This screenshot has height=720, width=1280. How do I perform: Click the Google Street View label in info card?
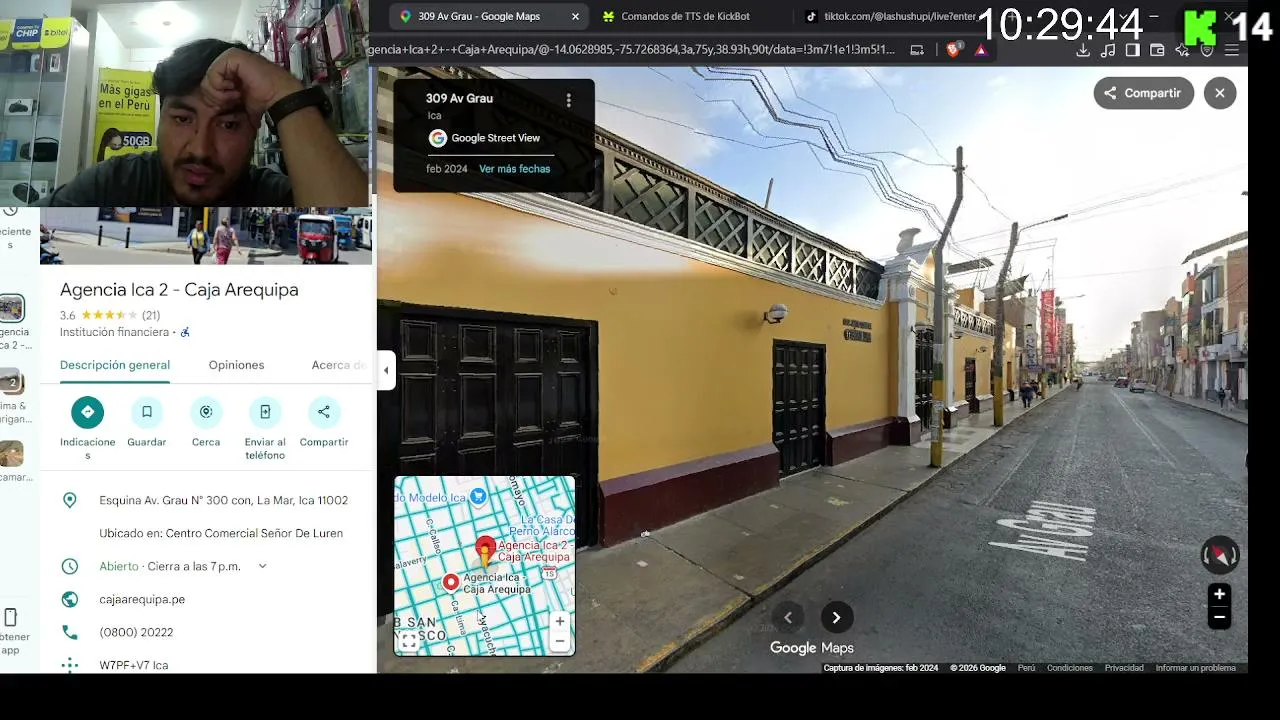point(495,138)
